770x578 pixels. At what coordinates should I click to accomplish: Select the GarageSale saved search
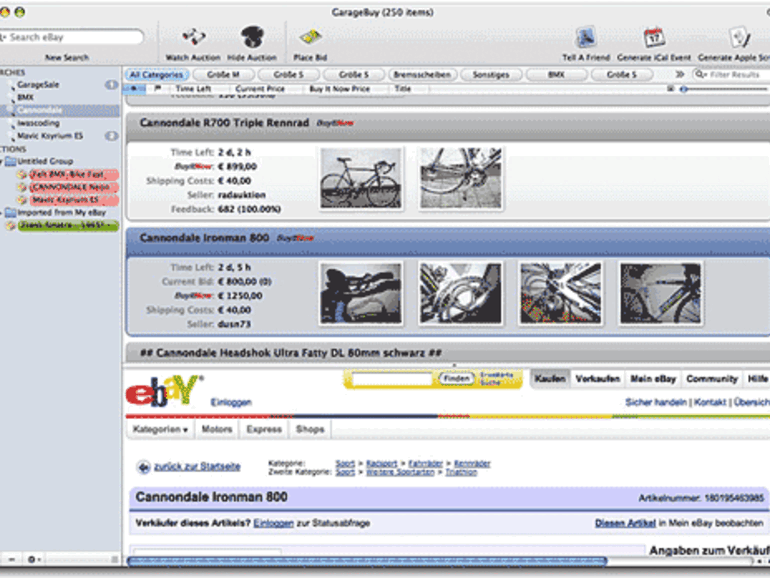pyautogui.click(x=38, y=85)
